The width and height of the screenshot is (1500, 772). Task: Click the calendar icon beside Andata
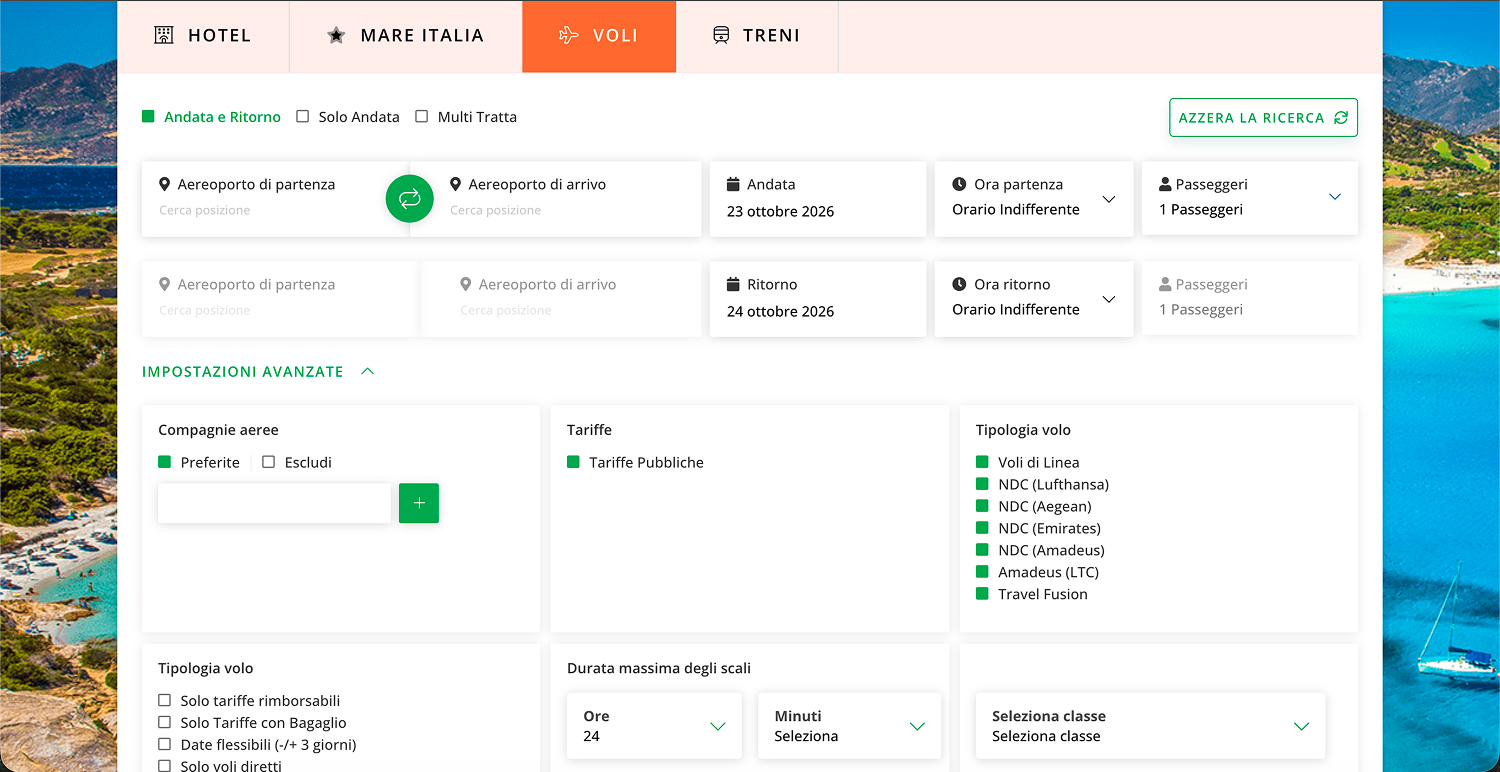[733, 184]
